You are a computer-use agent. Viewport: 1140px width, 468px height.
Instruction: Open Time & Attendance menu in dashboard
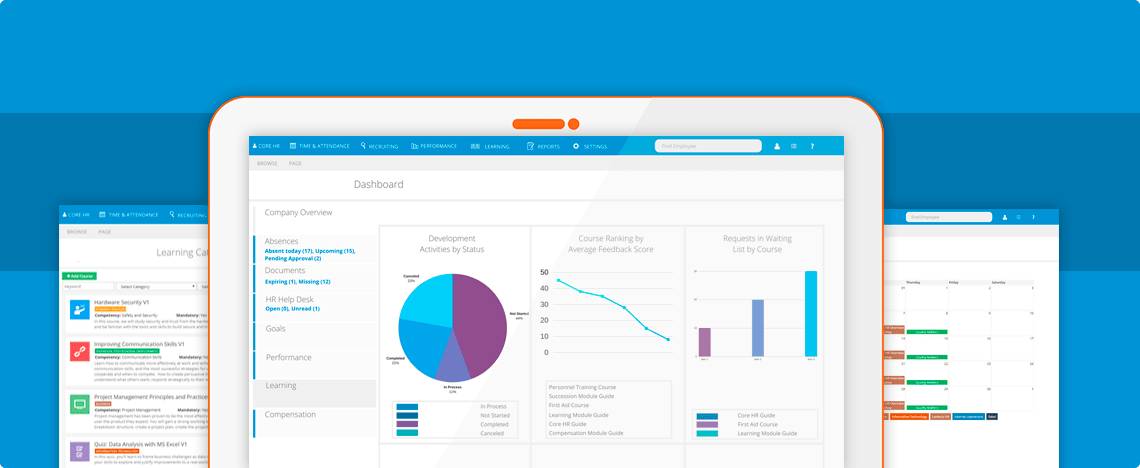click(x=319, y=146)
